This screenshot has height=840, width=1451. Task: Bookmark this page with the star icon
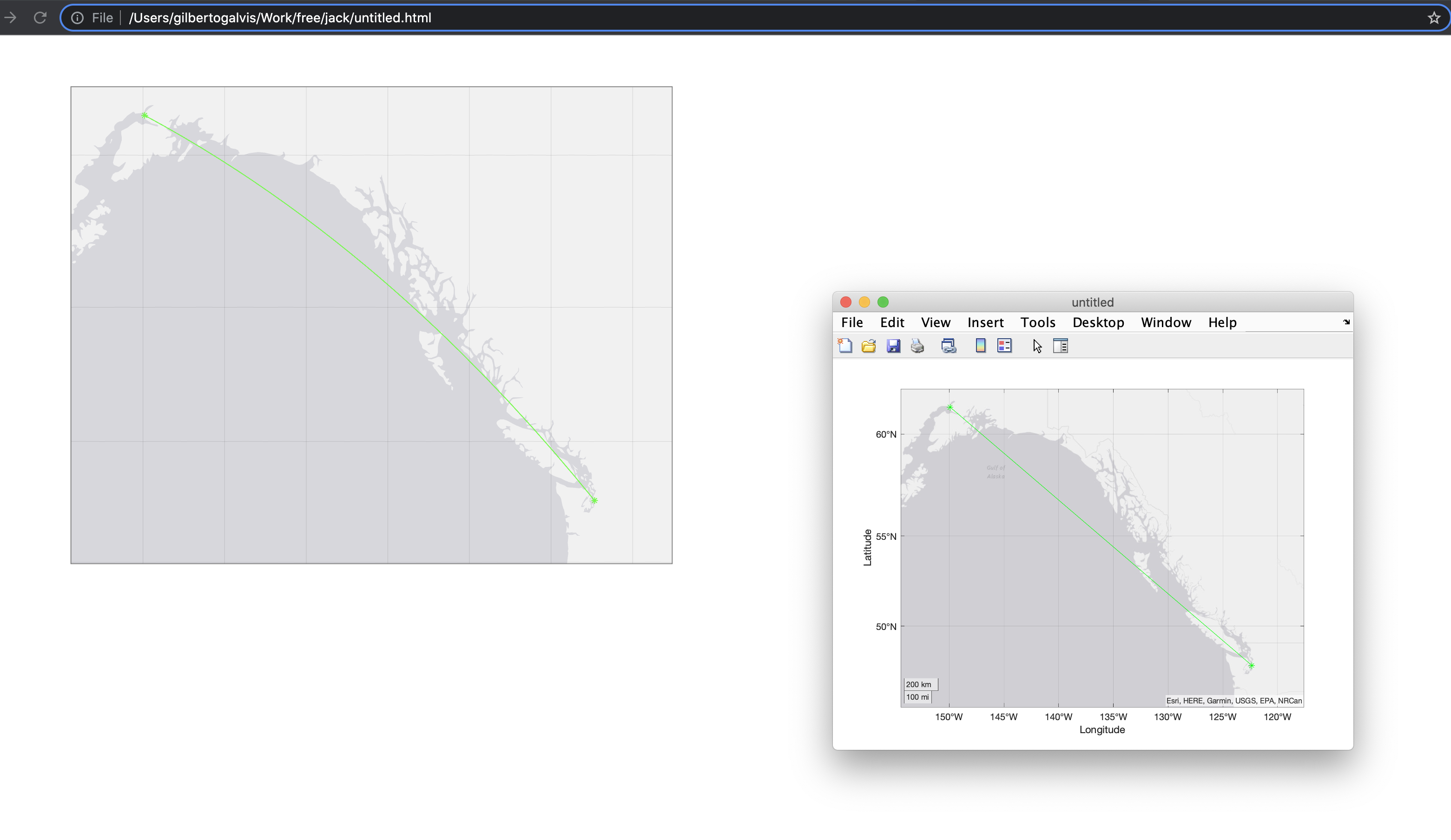[x=1434, y=18]
